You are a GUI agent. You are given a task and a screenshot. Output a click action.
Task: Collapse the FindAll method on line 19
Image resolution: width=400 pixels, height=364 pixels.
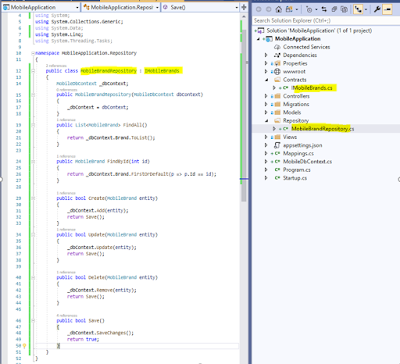[33, 125]
